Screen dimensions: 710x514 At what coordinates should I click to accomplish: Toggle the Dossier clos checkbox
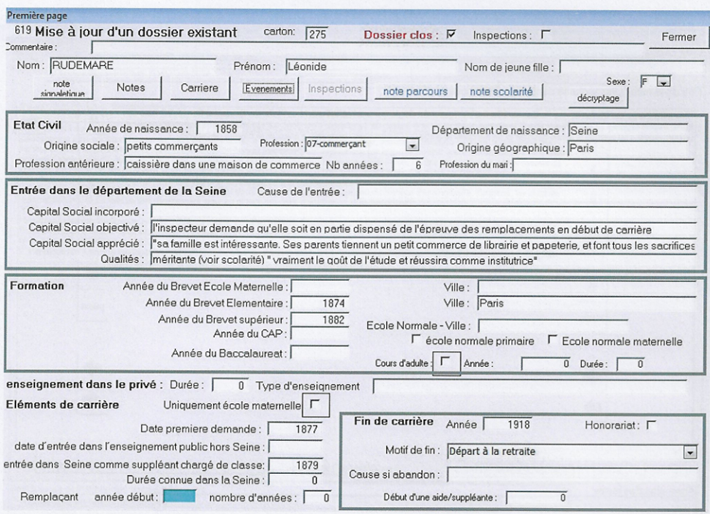(451, 34)
